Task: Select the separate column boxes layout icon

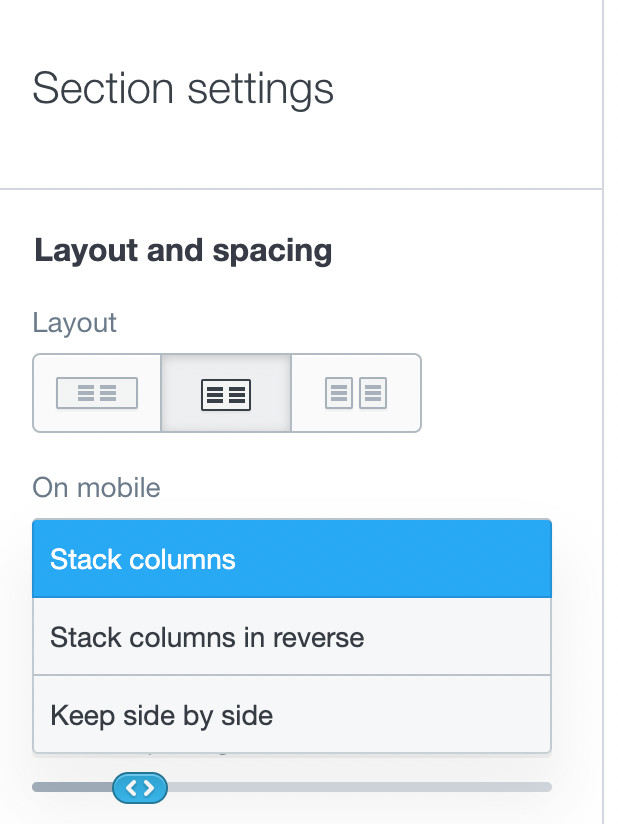Action: 356,393
